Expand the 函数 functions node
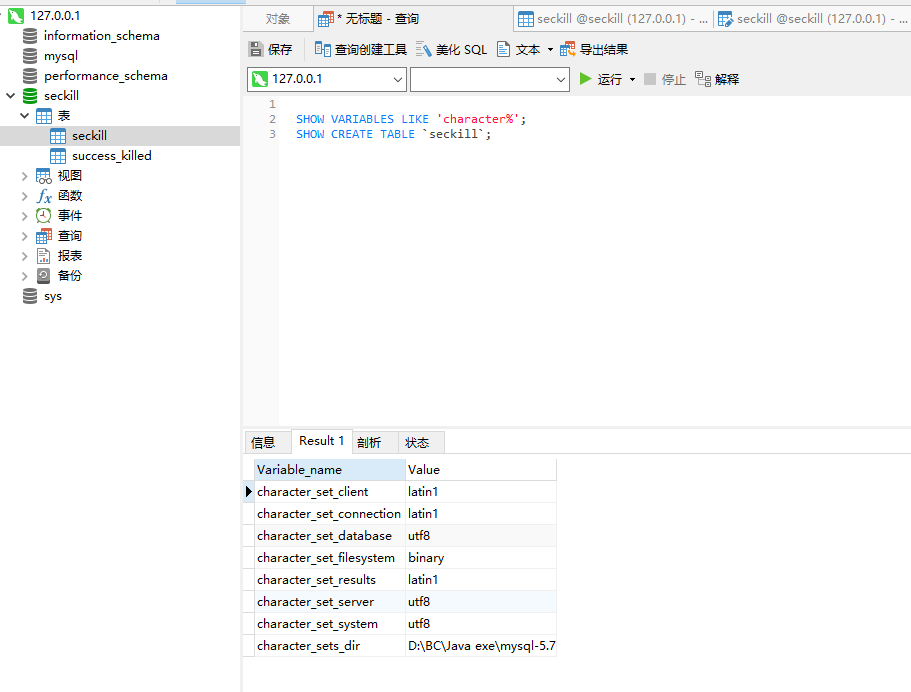Screen dimensions: 911x692 click(24, 196)
